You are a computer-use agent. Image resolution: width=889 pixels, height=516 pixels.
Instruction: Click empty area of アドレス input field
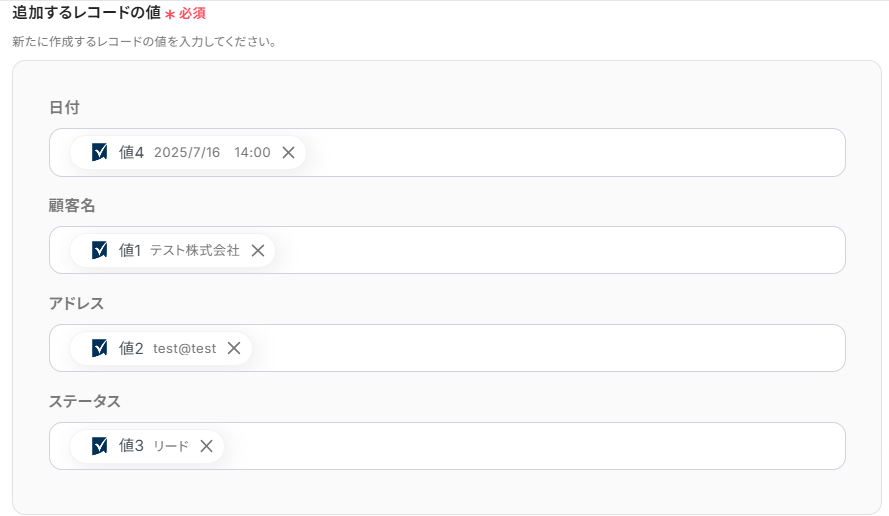pos(547,348)
